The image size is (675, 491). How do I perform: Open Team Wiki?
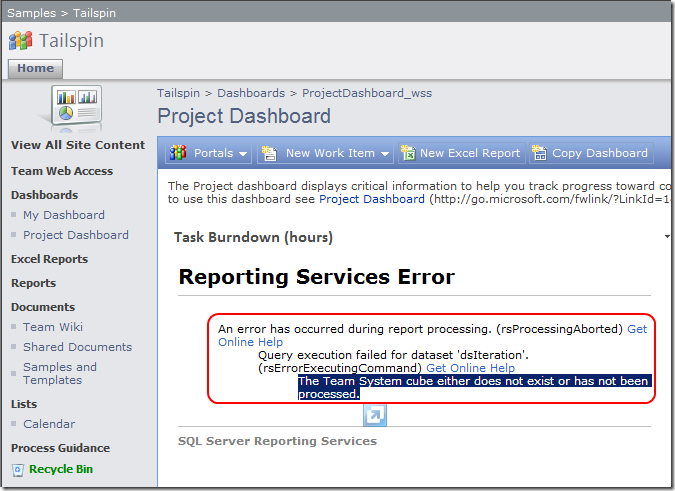53,327
